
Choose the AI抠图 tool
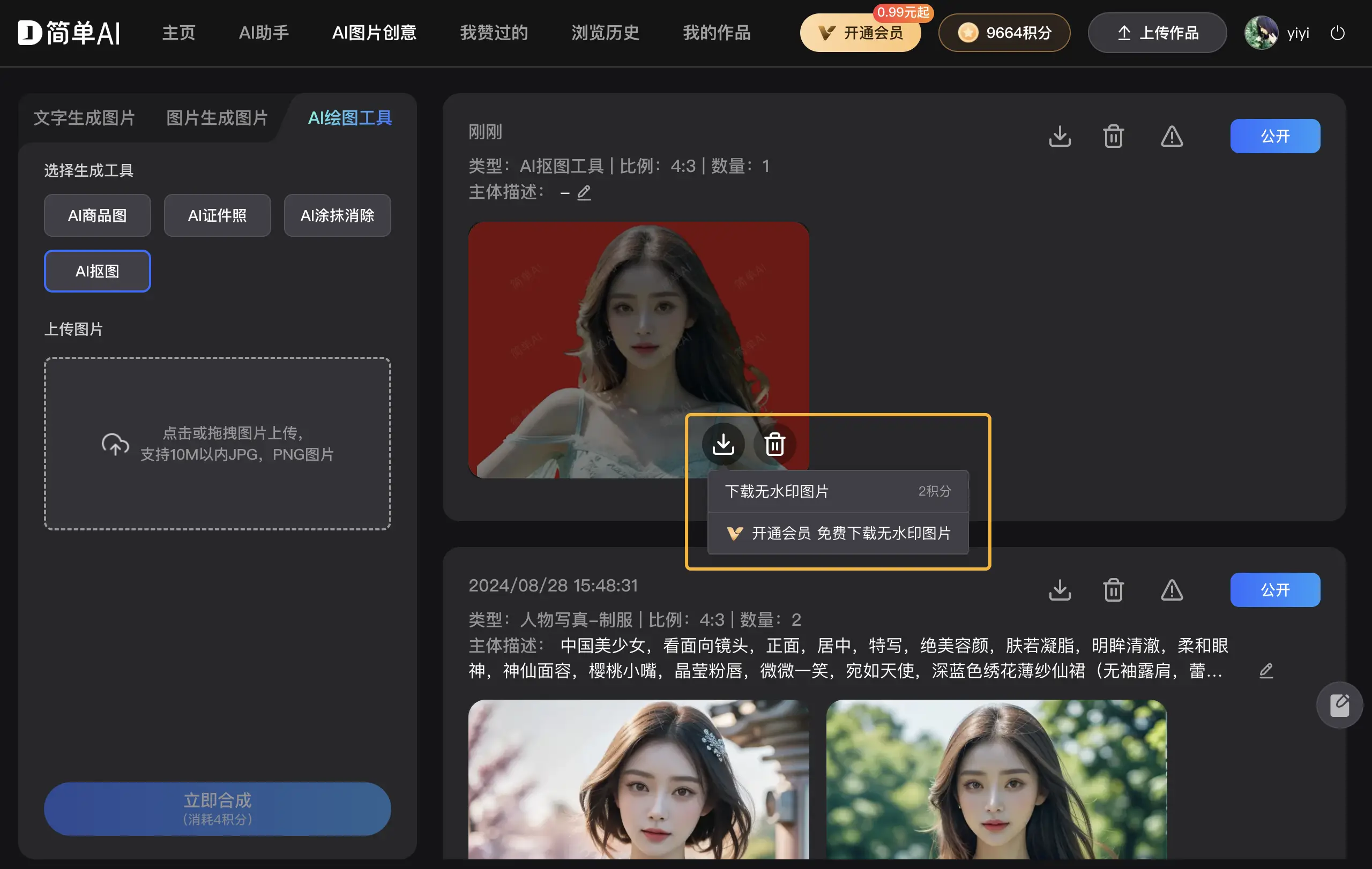[x=98, y=271]
